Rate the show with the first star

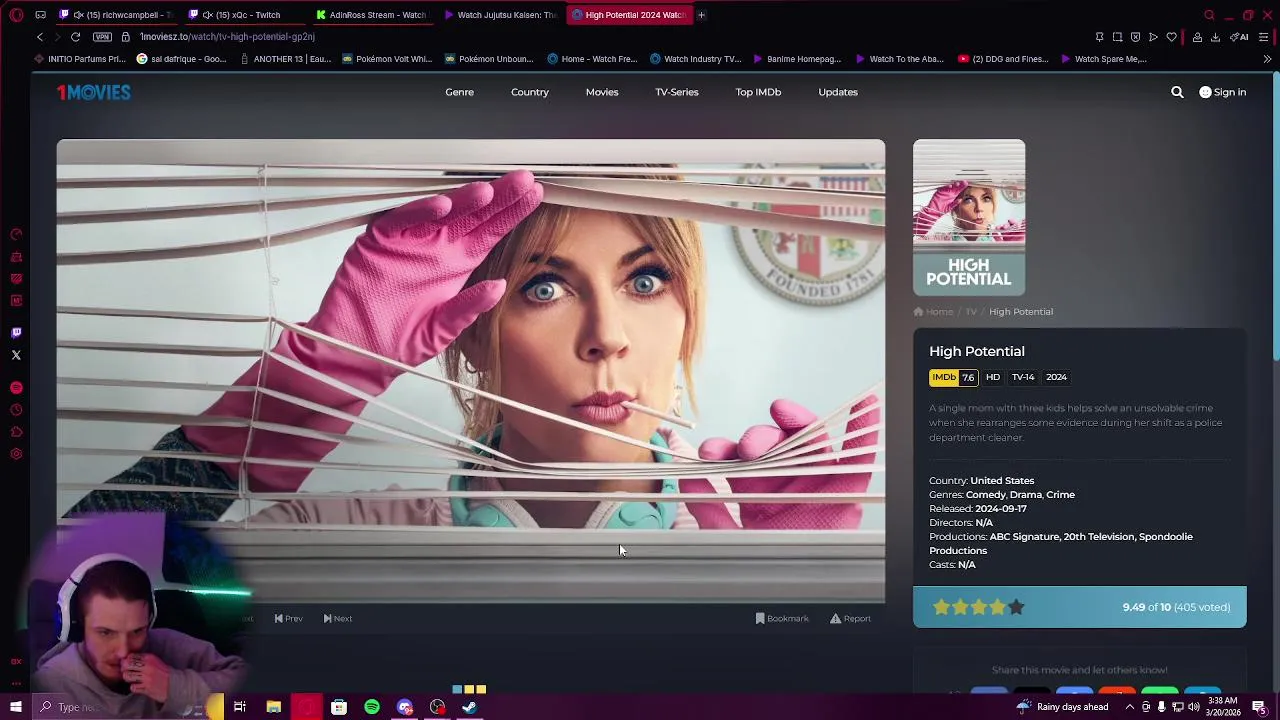941,607
